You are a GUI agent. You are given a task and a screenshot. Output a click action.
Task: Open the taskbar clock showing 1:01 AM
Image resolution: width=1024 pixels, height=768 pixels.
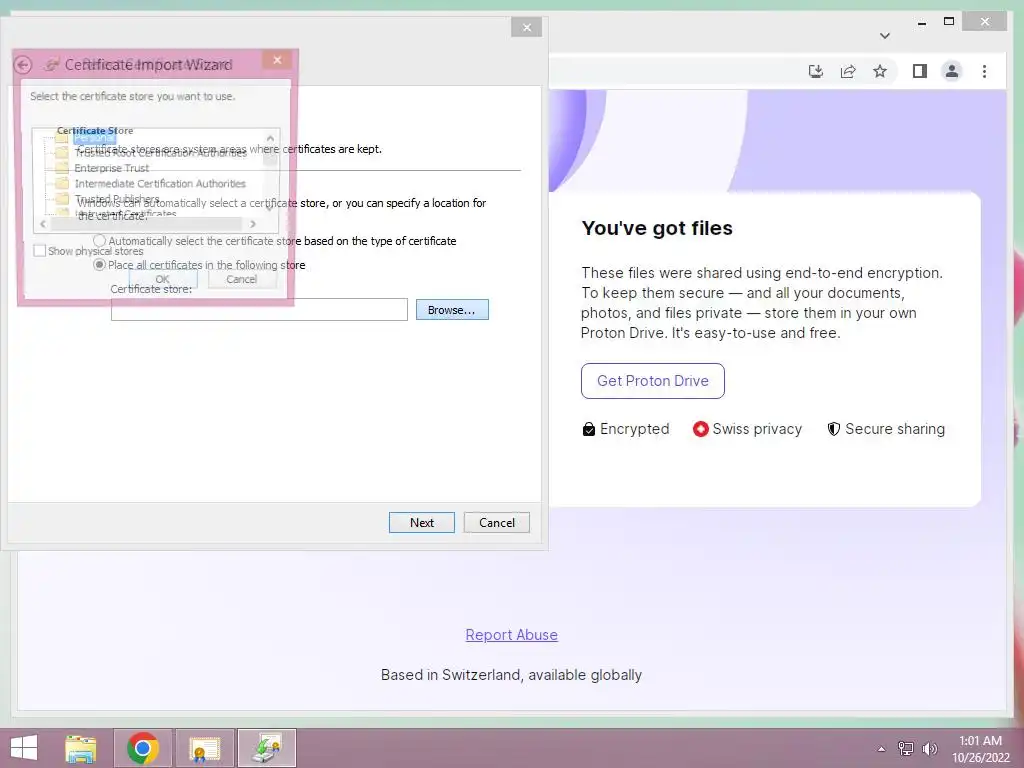point(980,749)
